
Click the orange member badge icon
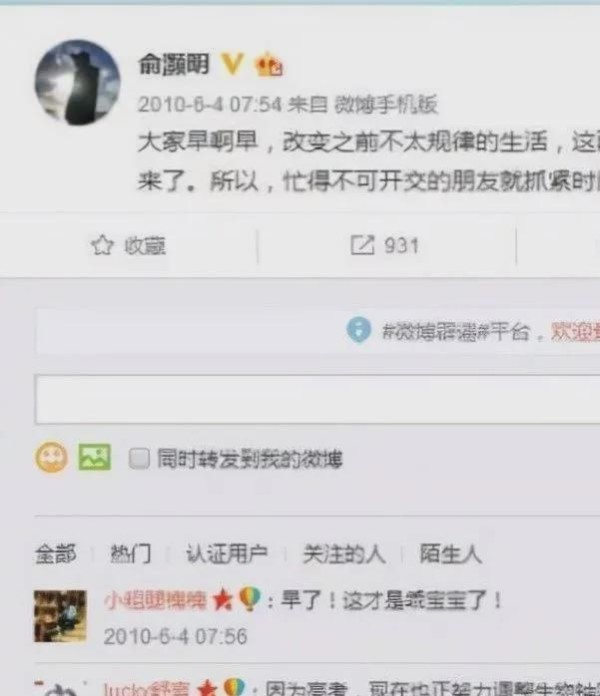pyautogui.click(x=268, y=65)
